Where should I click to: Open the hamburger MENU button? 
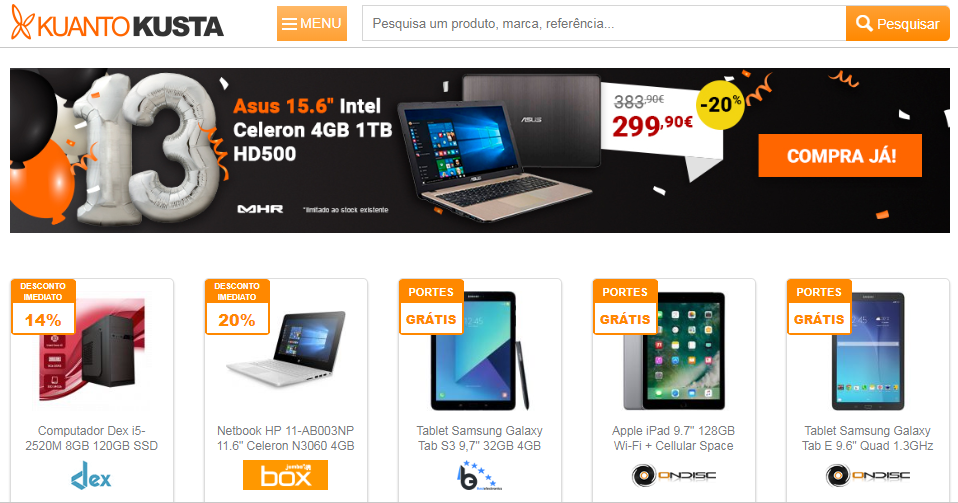click(312, 24)
